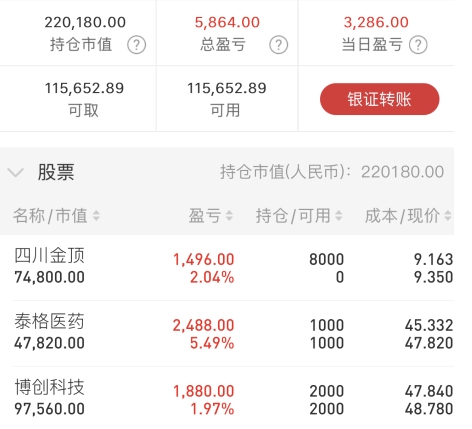Screen dimensions: 472x429
Task: Tap 博创科技 current price 48.780
Action: pos(429,409)
